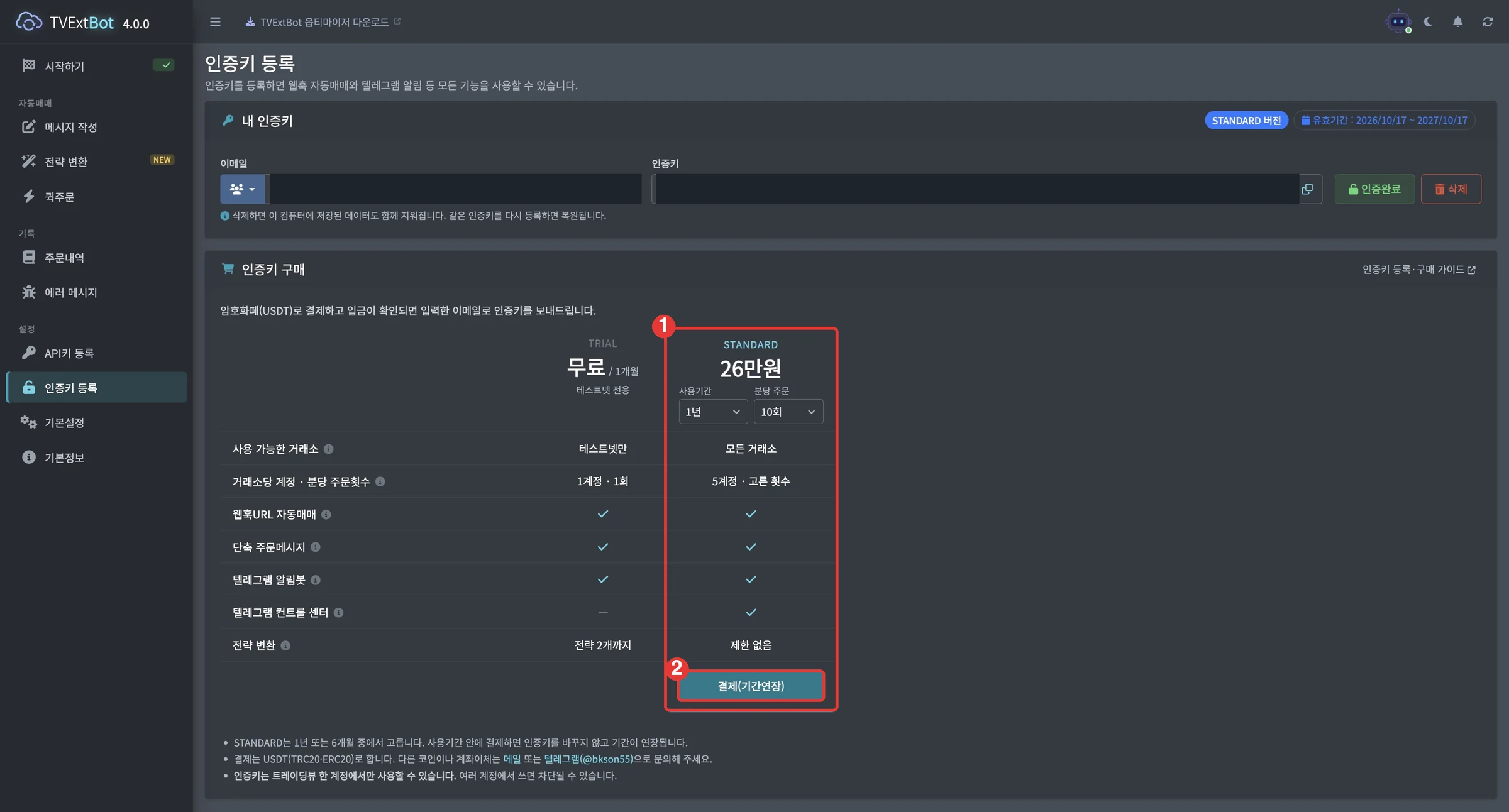Image resolution: width=1509 pixels, height=812 pixels.
Task: Click the 인증완료 button
Action: (x=1374, y=189)
